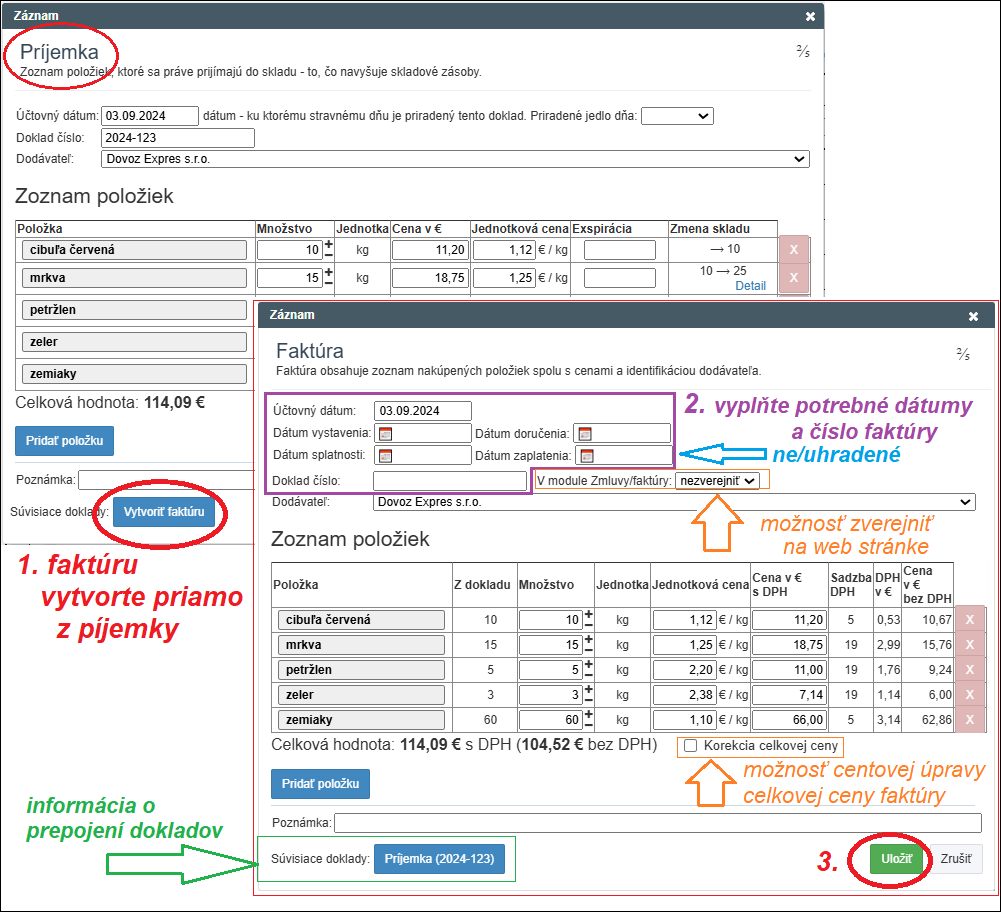Click Pridať položku in Faktúra
The height and width of the screenshot is (912, 1001).
(320, 784)
